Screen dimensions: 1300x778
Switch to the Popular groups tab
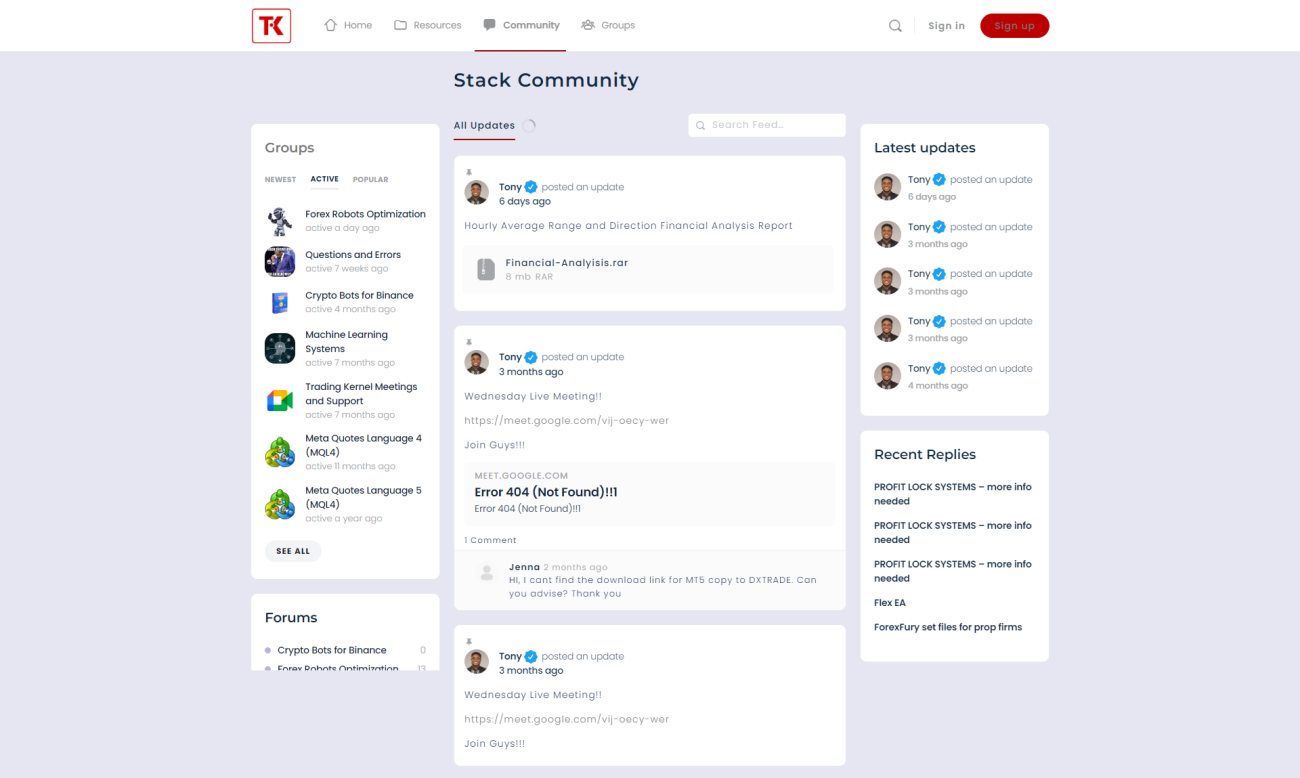(x=370, y=180)
